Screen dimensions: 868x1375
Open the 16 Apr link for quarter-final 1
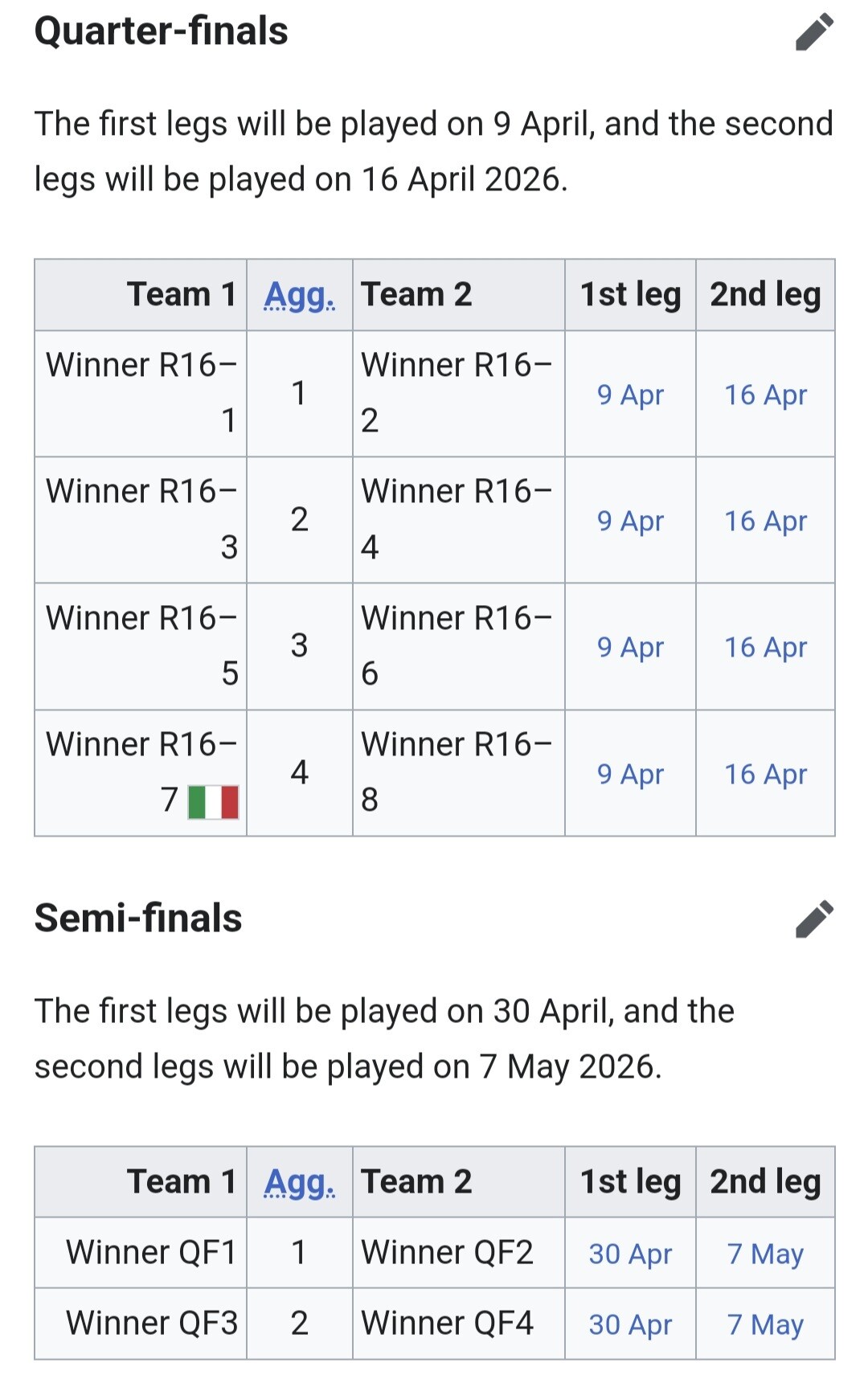coord(765,395)
